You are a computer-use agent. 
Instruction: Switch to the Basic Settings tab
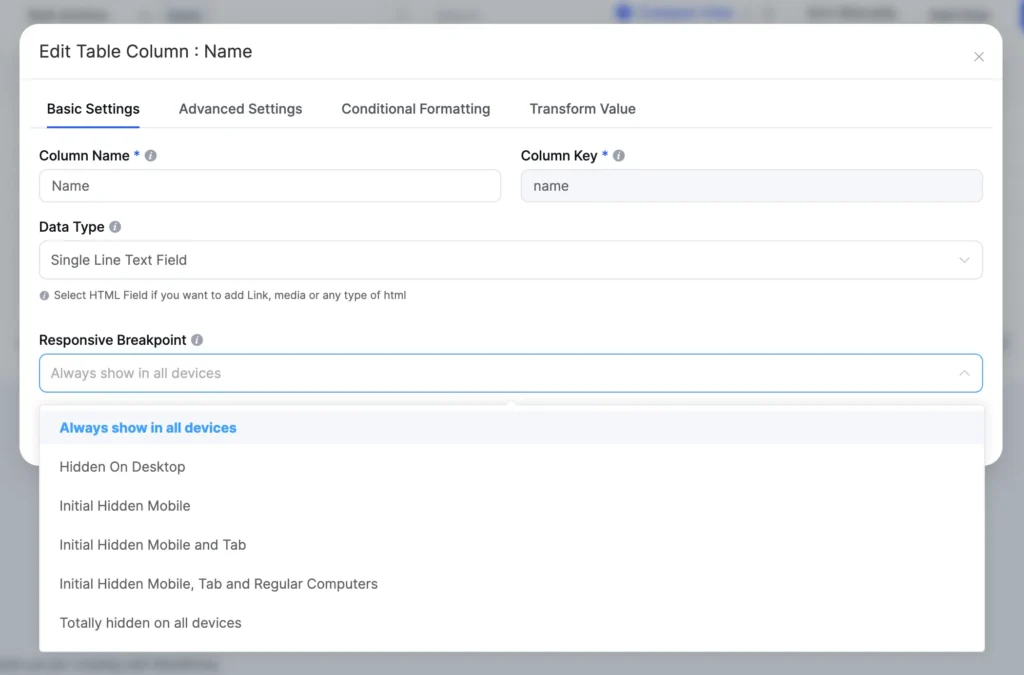tap(93, 109)
